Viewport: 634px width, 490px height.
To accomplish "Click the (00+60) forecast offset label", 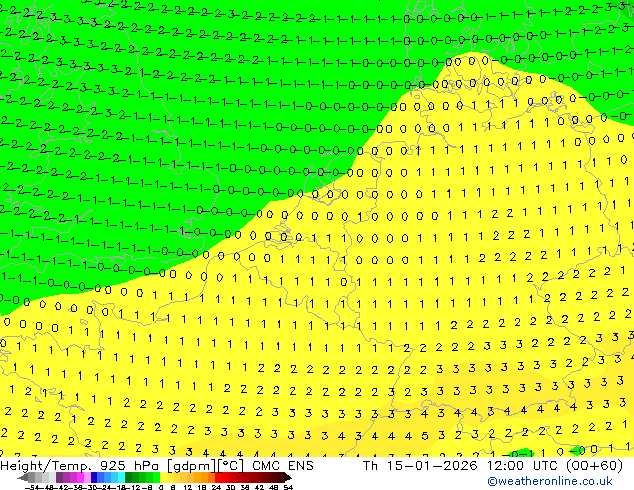I will point(594,466).
